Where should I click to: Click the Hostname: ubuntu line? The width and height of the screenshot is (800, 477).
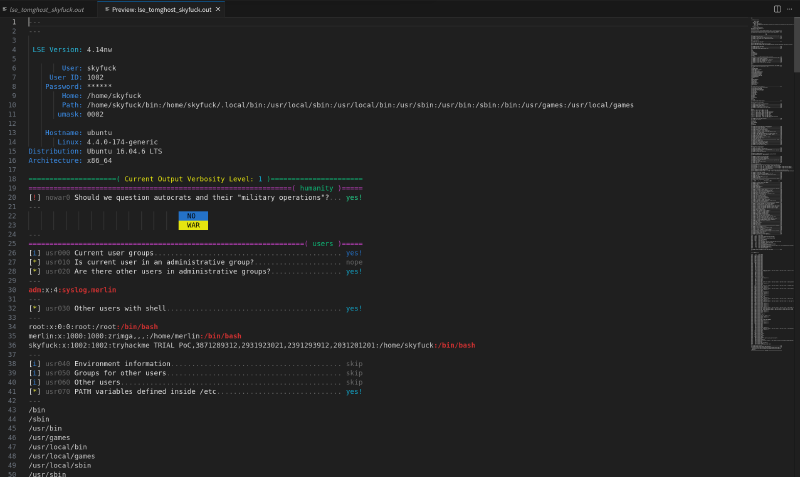(x=78, y=132)
